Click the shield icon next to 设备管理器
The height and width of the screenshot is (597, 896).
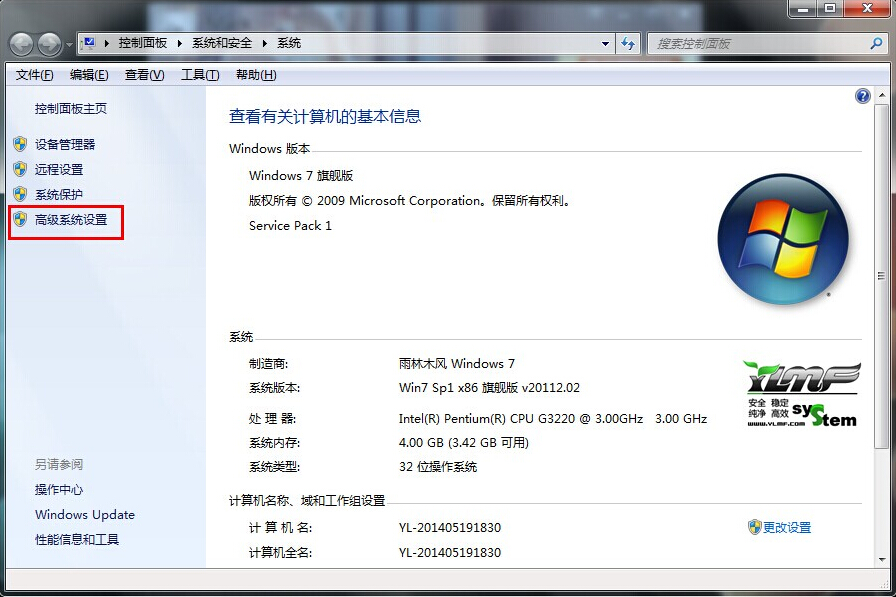tap(20, 144)
